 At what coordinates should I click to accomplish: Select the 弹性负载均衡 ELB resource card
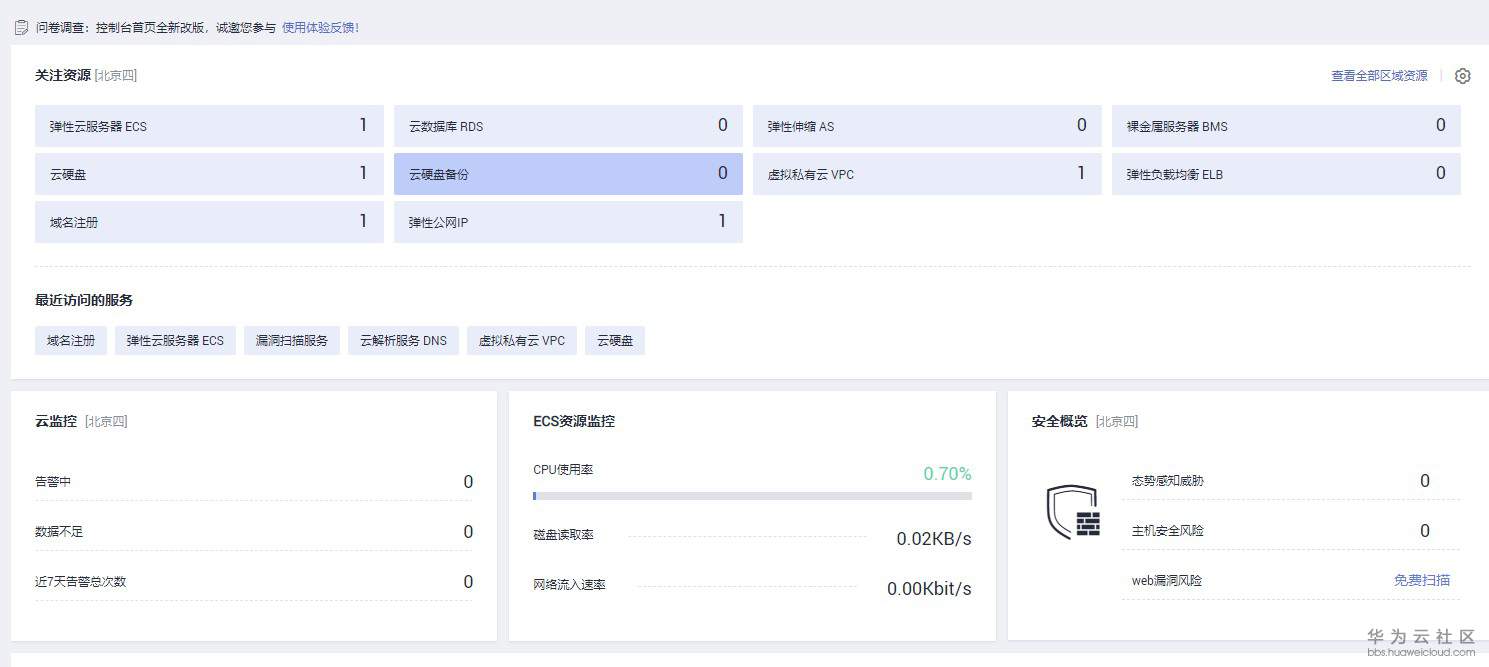point(1286,174)
